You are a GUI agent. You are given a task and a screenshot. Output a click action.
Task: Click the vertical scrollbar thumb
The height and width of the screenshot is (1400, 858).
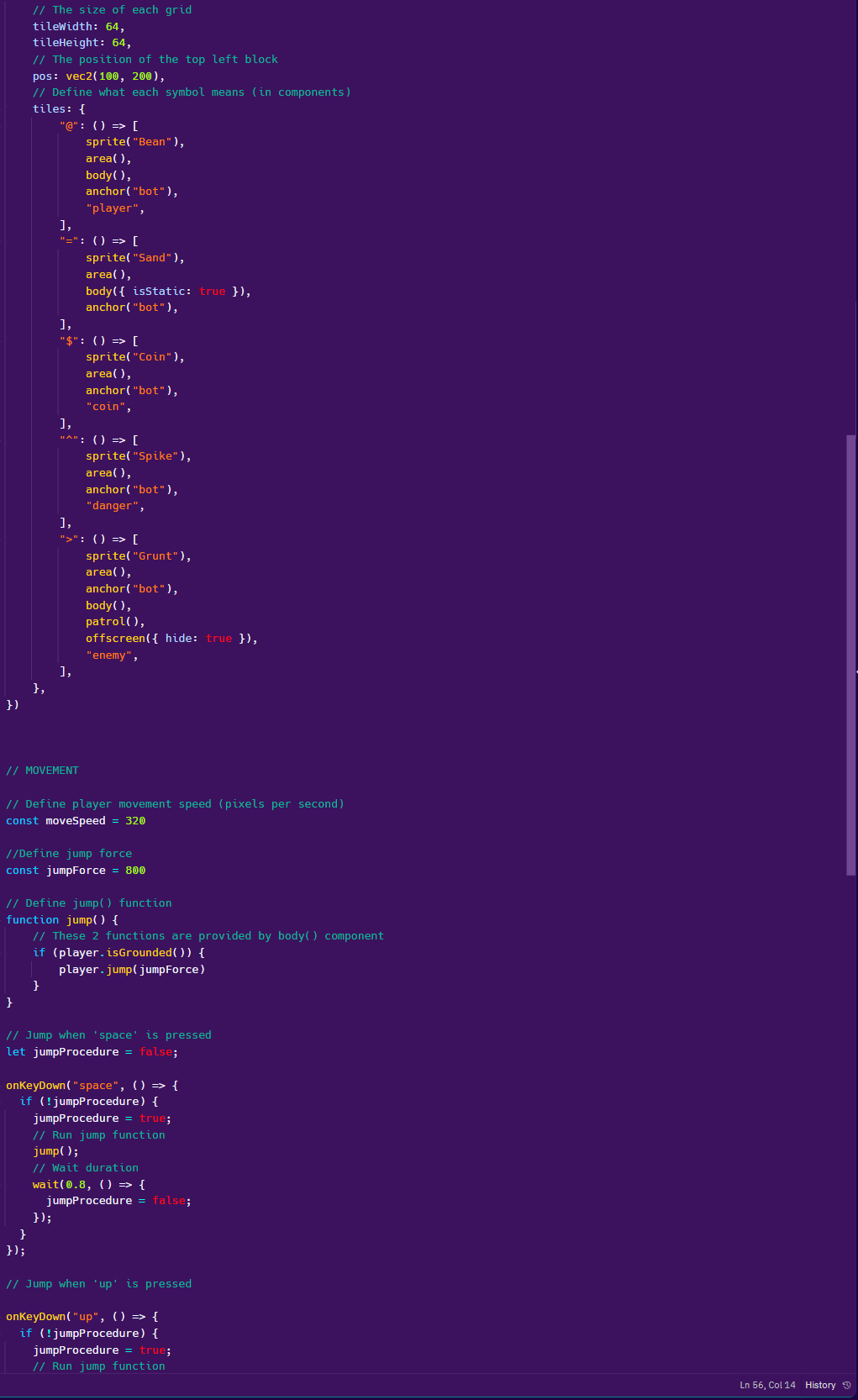pyautogui.click(x=850, y=655)
